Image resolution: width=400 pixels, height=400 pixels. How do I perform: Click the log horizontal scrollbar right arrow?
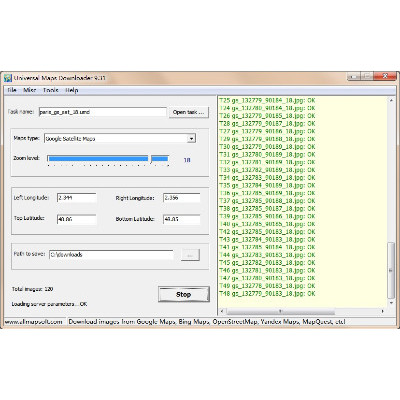point(382,311)
